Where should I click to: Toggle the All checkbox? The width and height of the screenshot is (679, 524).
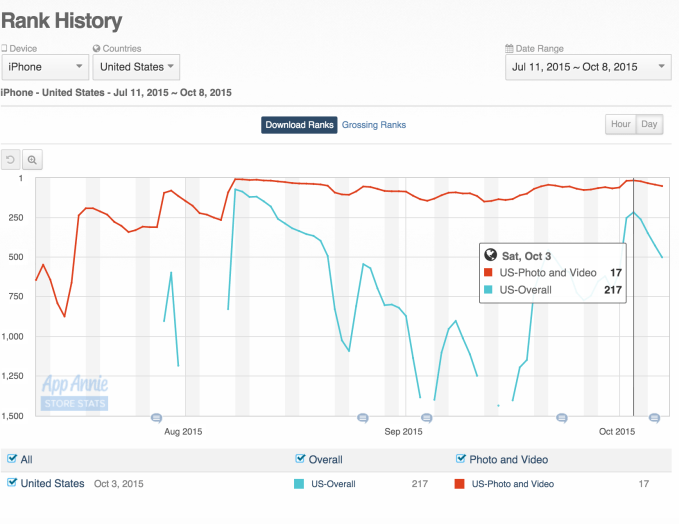click(12, 459)
